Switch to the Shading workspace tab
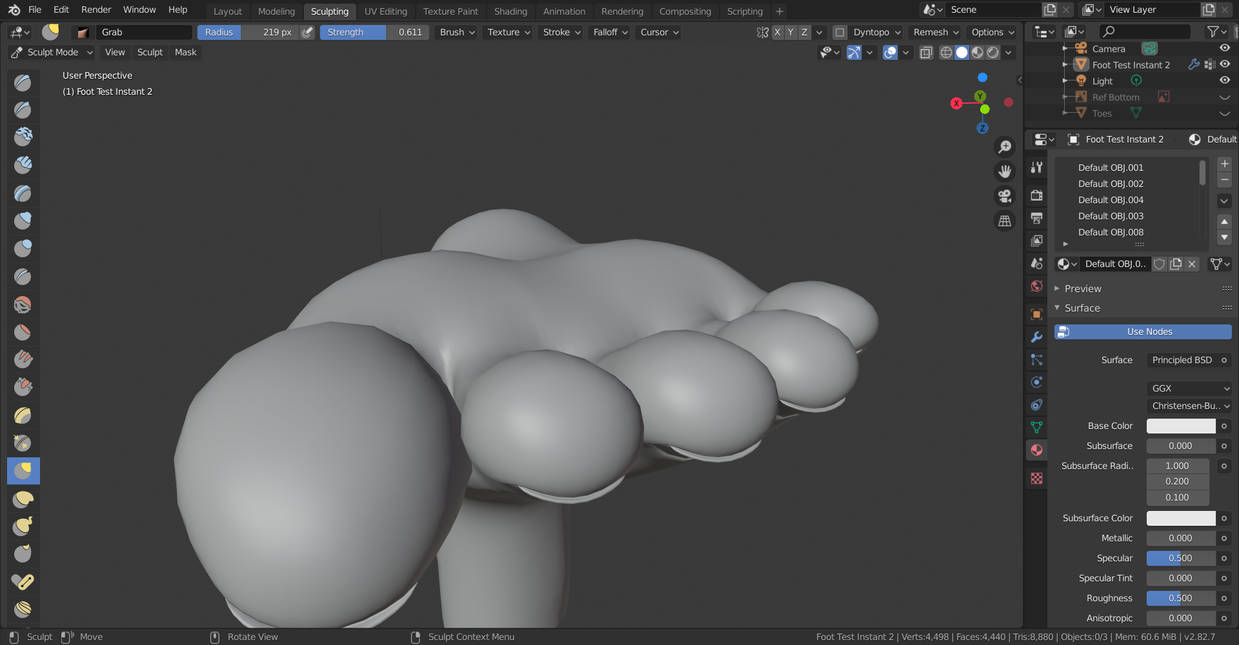Image resolution: width=1239 pixels, height=645 pixels. [x=510, y=11]
